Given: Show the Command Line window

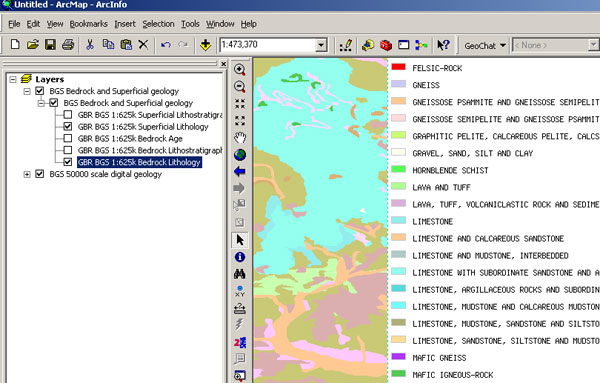Looking at the screenshot, I should pyautogui.click(x=403, y=45).
